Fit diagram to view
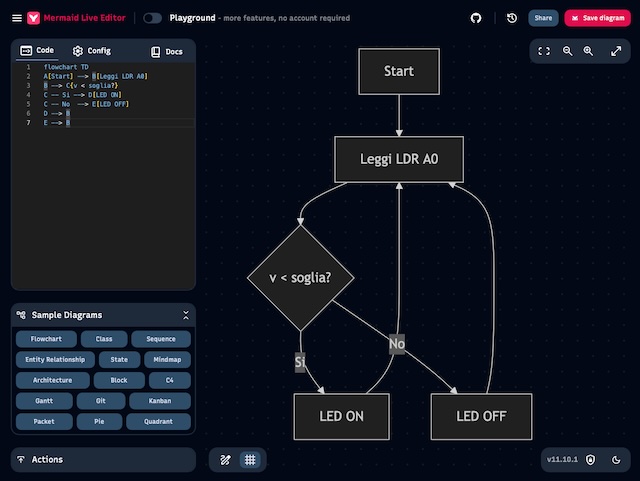 point(544,51)
